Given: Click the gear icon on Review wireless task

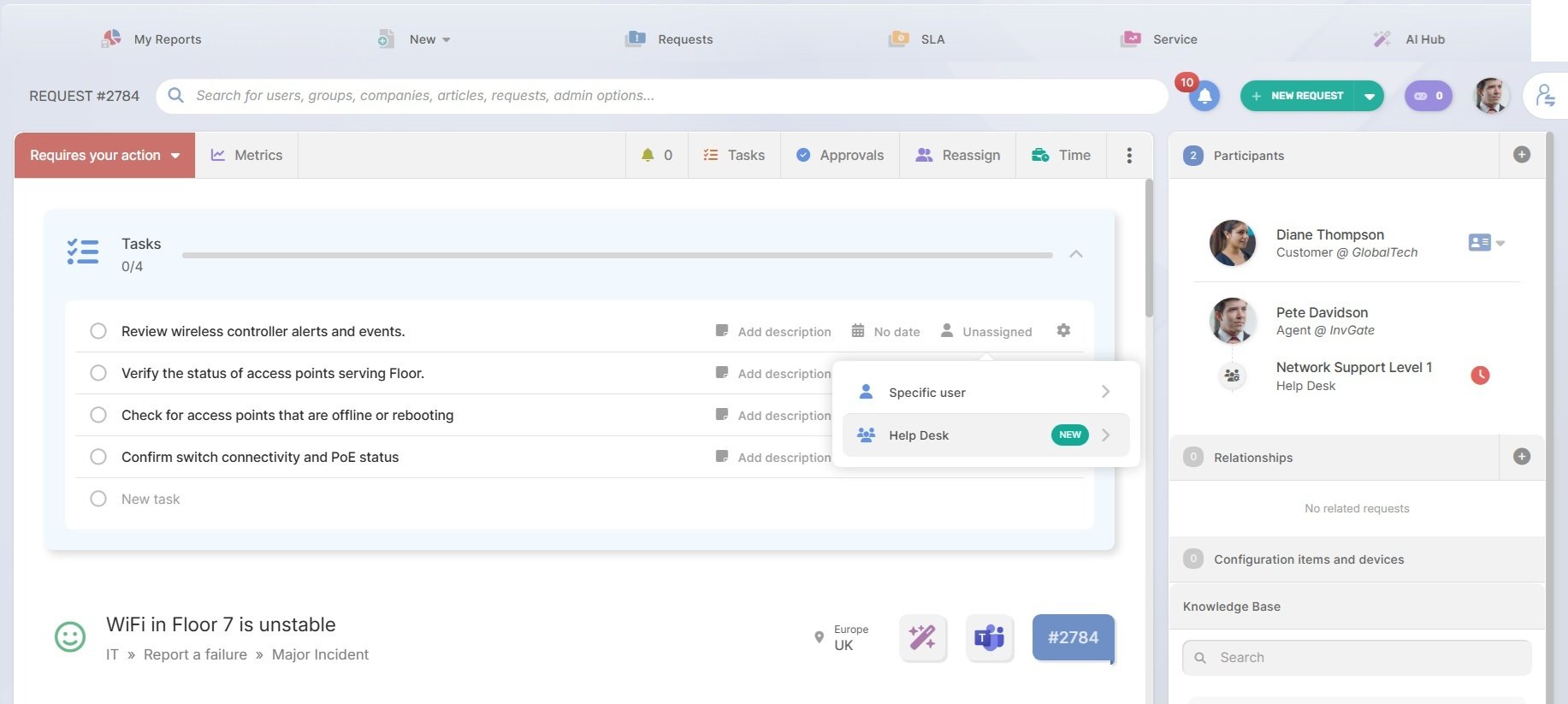Looking at the screenshot, I should [x=1063, y=330].
